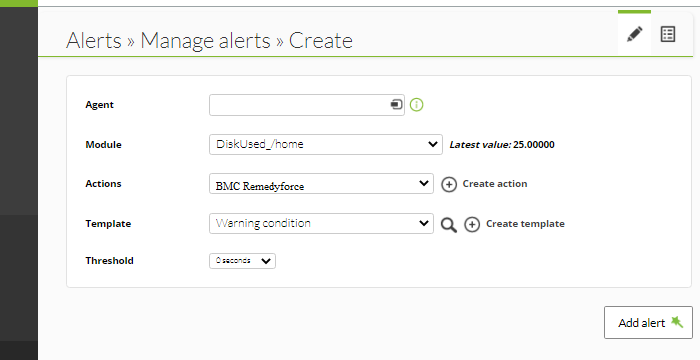Click the Threshold field label

pyautogui.click(x=109, y=261)
